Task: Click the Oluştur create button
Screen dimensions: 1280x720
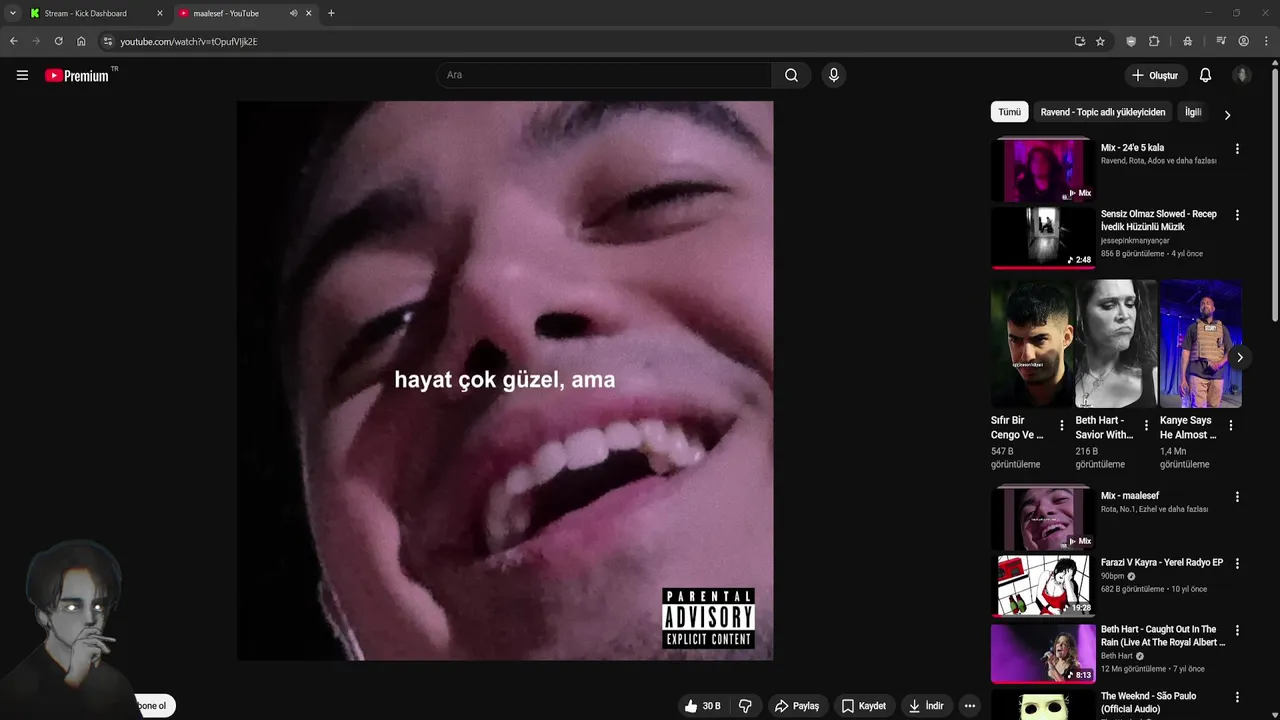Action: pos(1155,75)
